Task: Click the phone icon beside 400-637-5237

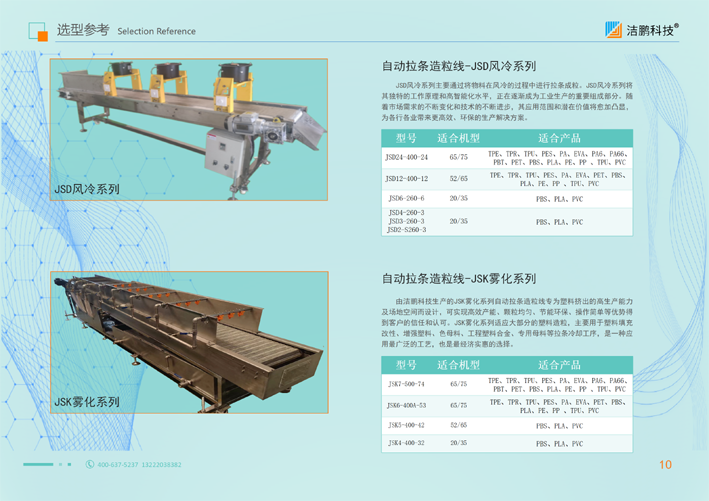Action: [90, 464]
